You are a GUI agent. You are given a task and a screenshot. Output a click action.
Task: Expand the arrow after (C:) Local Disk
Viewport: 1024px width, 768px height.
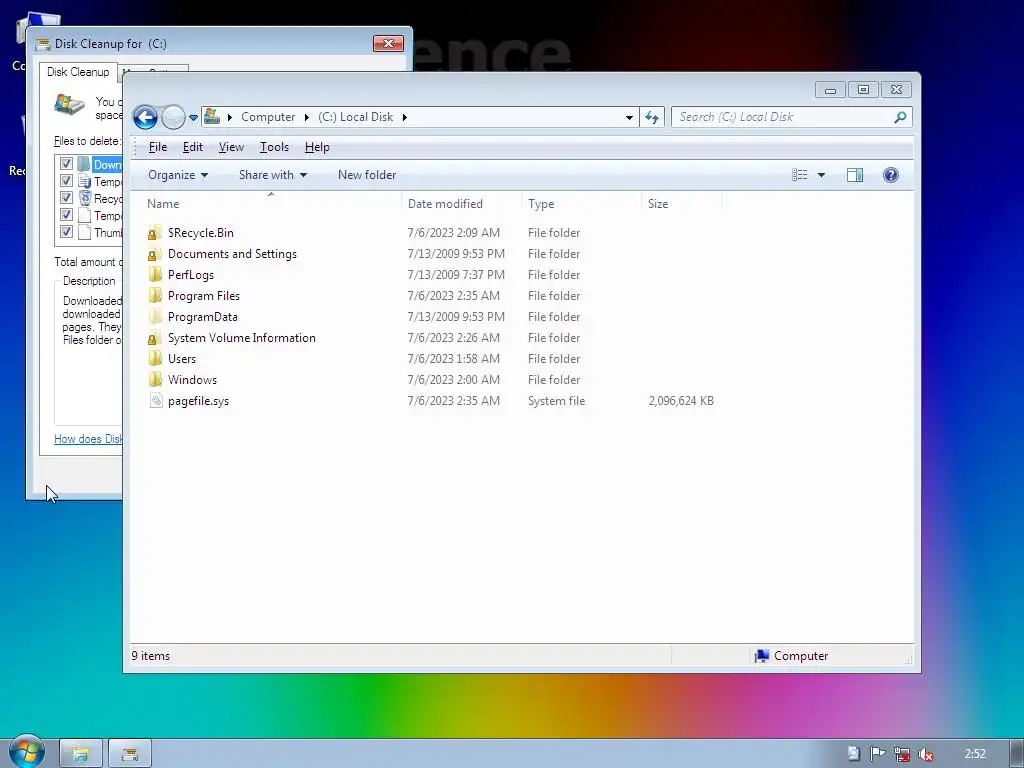[x=404, y=118]
